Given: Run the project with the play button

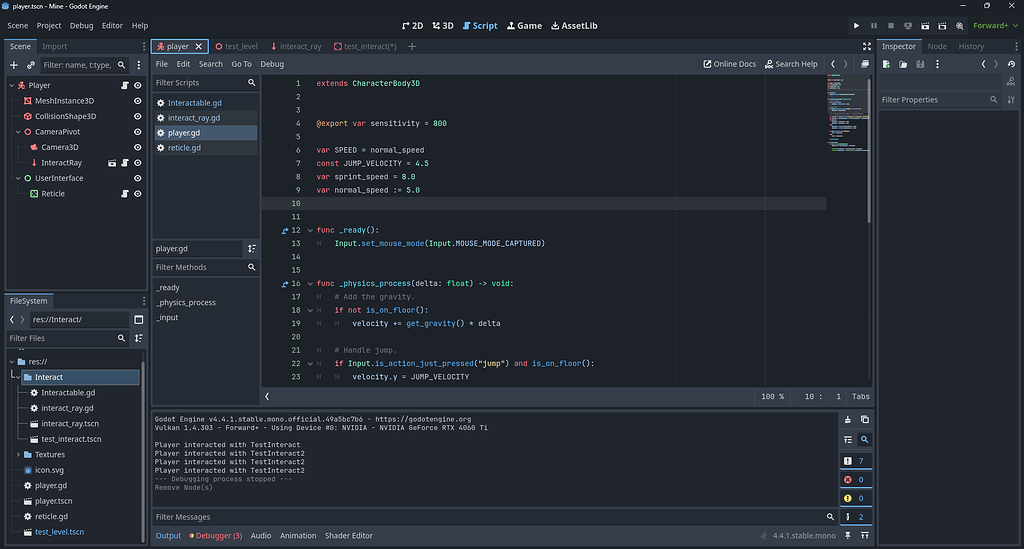Looking at the screenshot, I should 856,25.
